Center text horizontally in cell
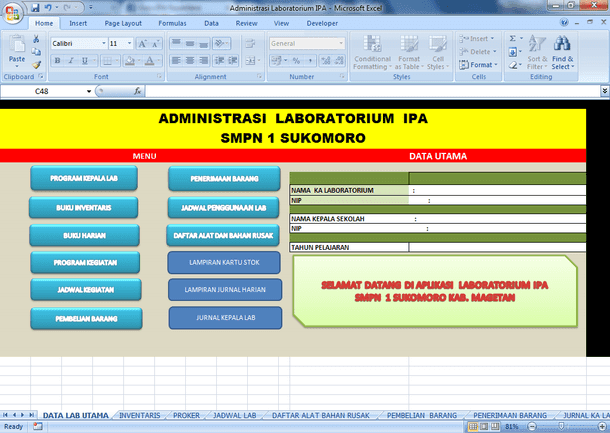This screenshot has height=433, width=610. click(x=190, y=61)
